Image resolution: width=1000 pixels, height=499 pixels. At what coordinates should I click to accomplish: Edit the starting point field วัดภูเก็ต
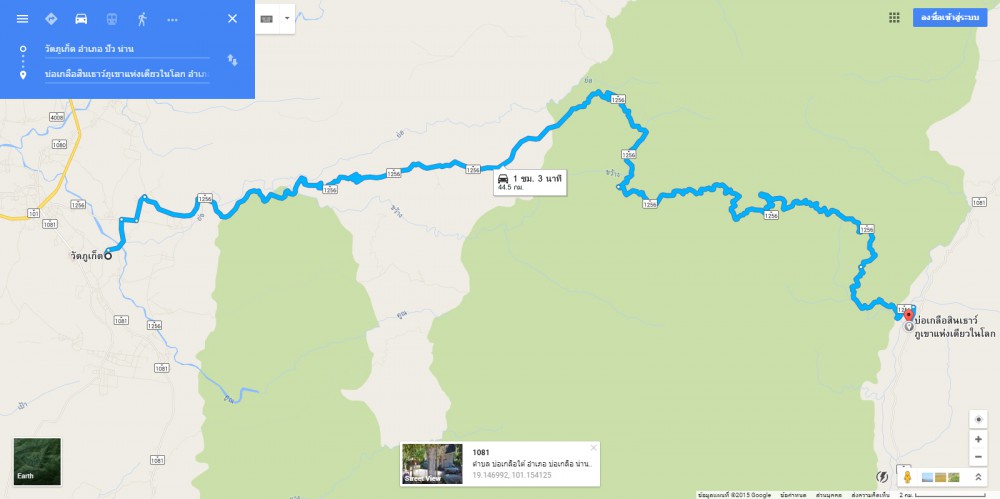click(127, 49)
